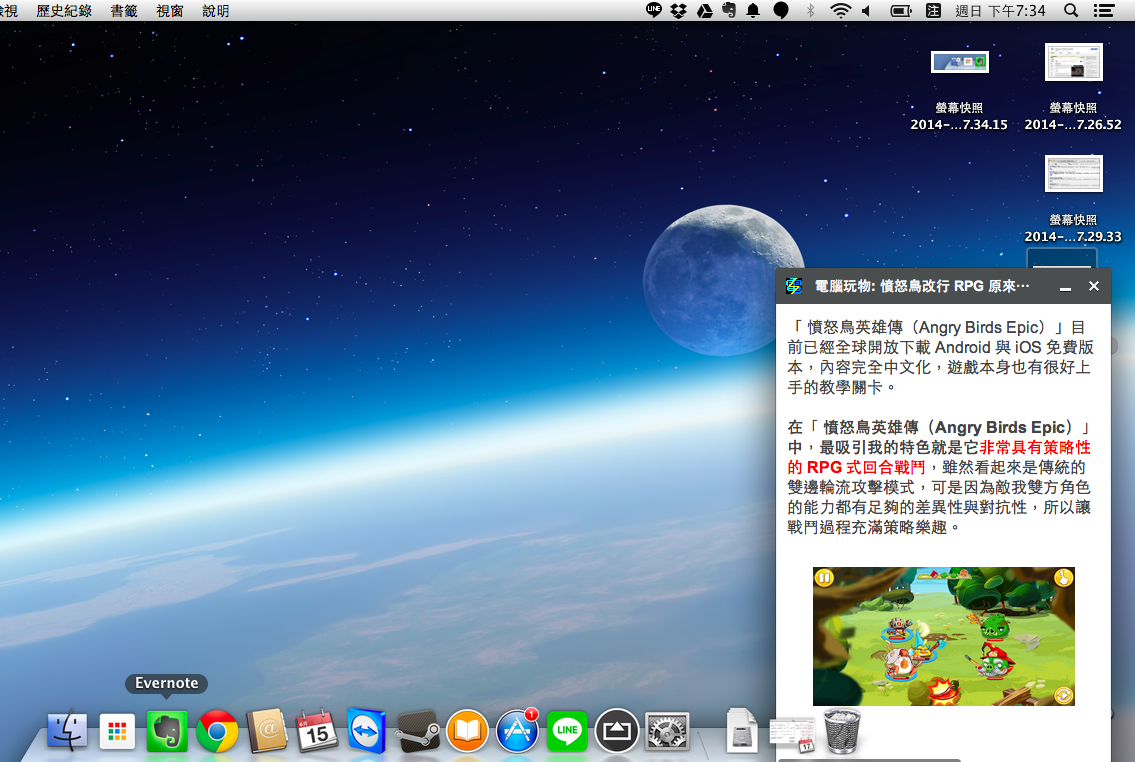Close the 電腦玩物 notification panel

pos(1094,287)
